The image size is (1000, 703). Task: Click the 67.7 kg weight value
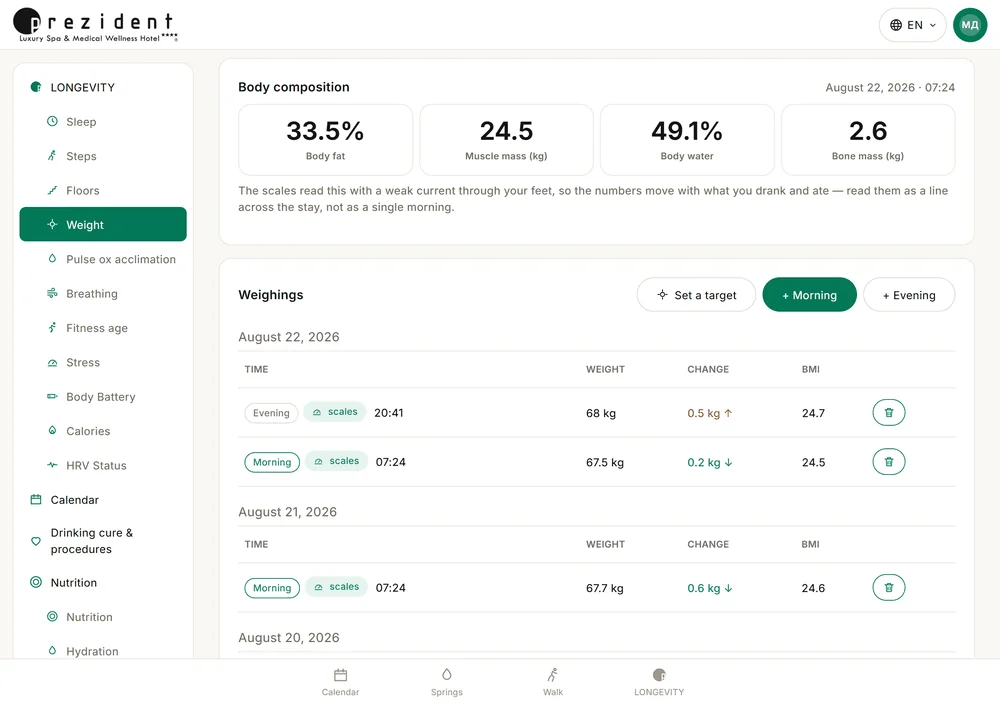[x=605, y=588]
